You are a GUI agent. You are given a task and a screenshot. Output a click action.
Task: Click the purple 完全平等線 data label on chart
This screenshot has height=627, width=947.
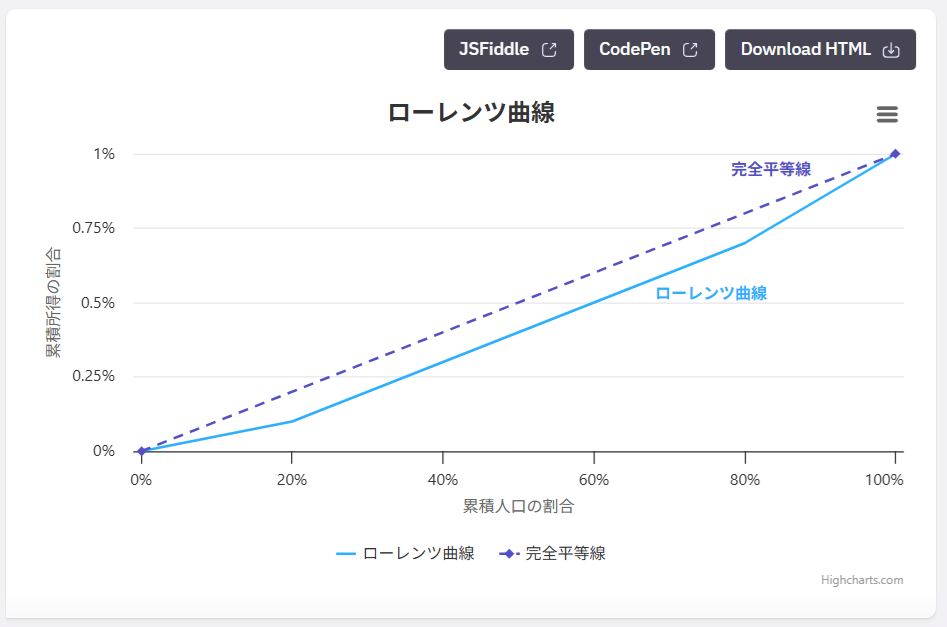(770, 169)
